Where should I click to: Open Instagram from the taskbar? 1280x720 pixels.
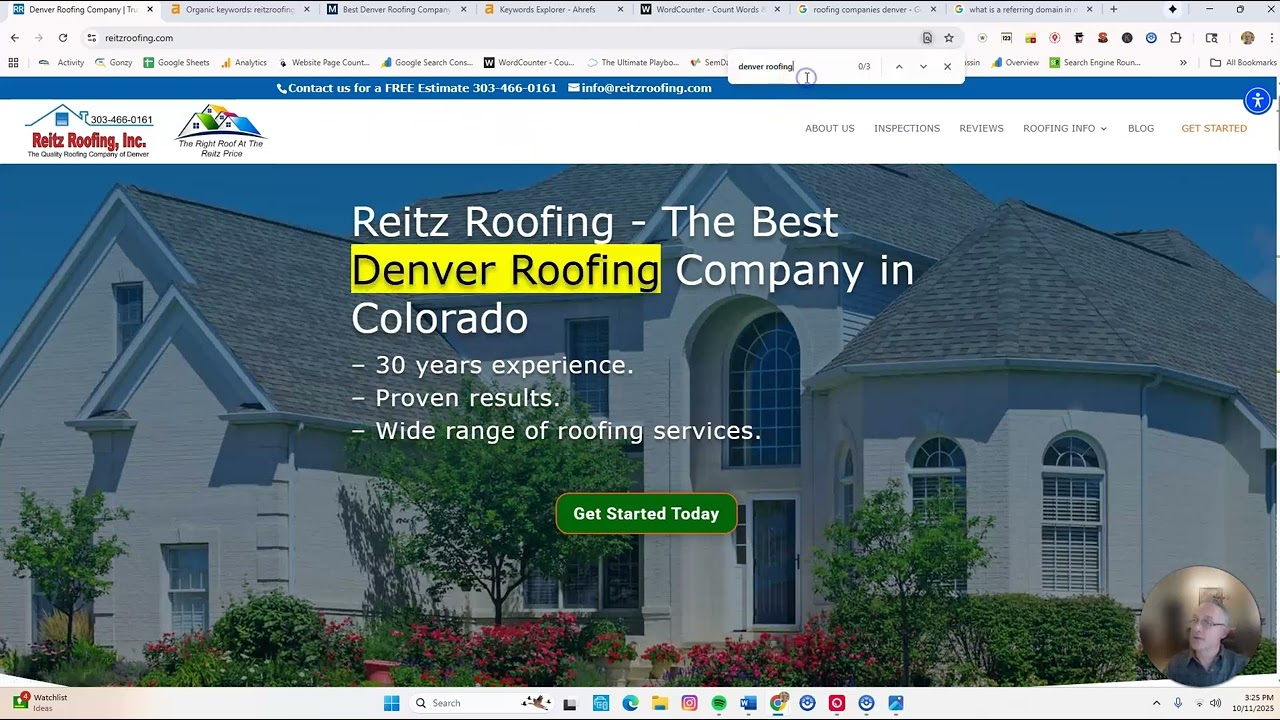689,703
